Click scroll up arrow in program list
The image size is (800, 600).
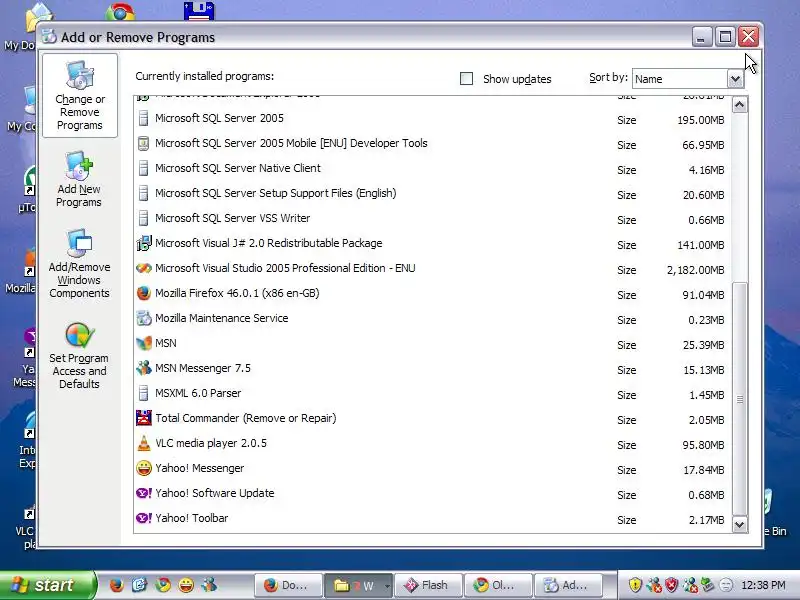pyautogui.click(x=740, y=106)
